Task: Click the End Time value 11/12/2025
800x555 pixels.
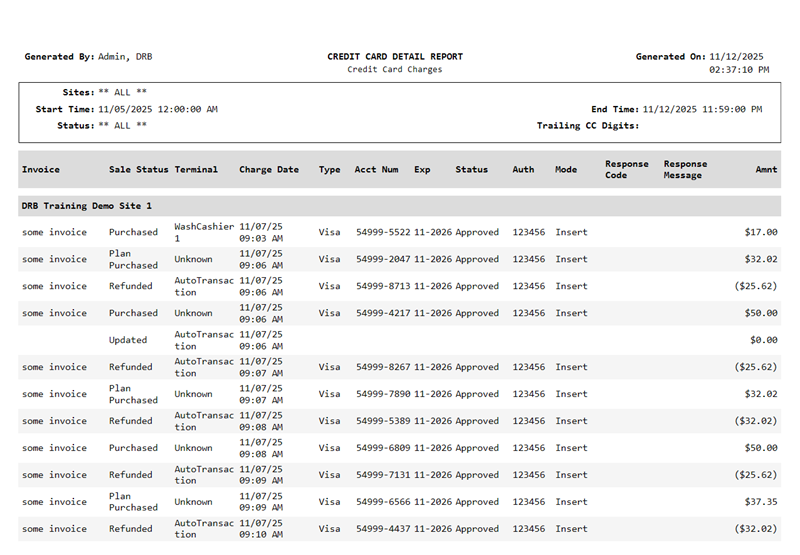Action: point(702,109)
